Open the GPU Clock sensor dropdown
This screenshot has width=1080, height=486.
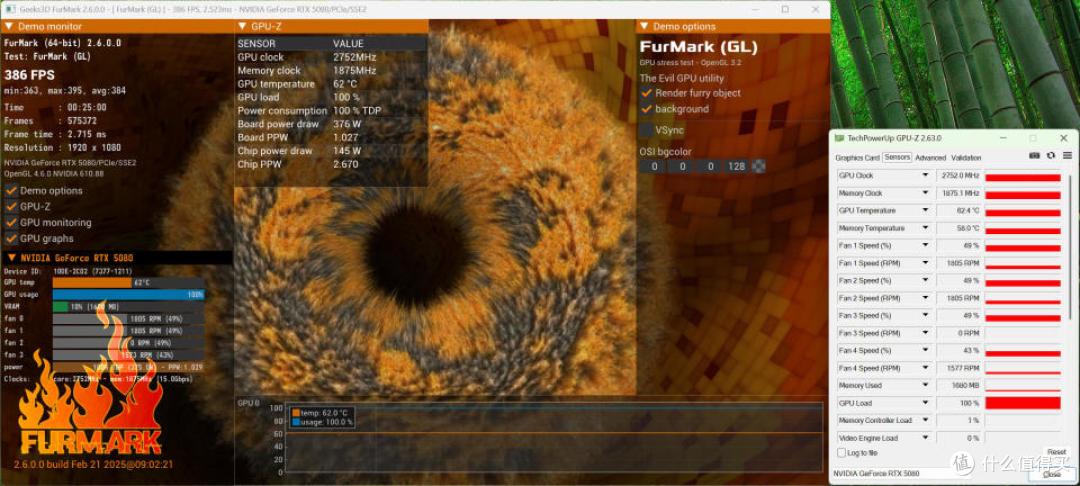pos(926,176)
